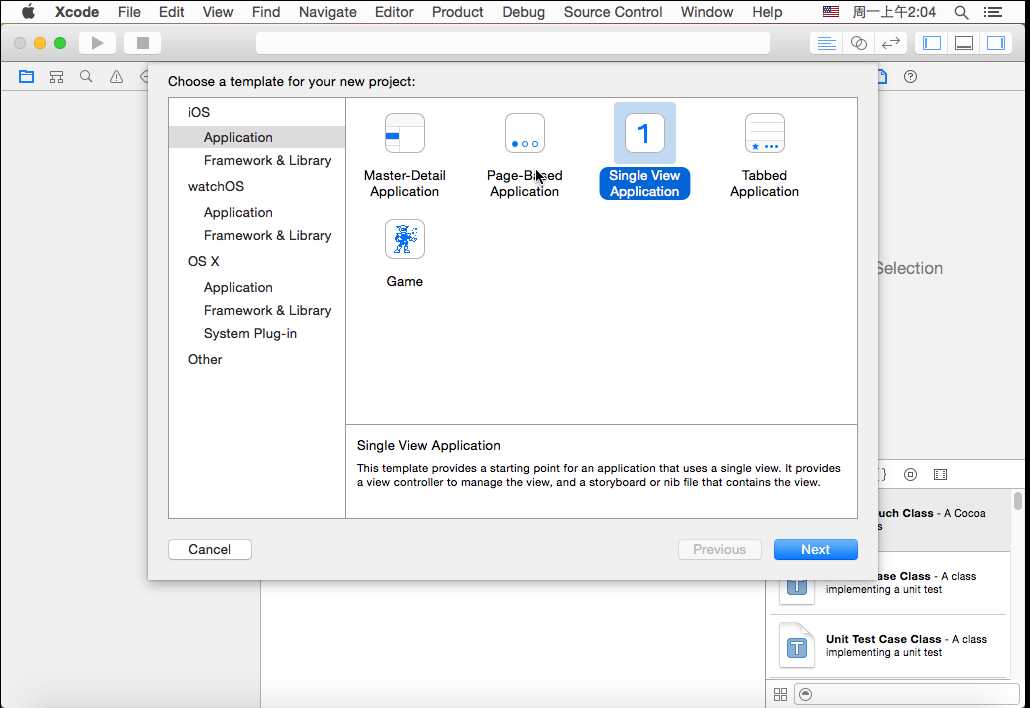This screenshot has height=708, width=1030.
Task: Select Unit Test Case Class library item
Action: pos(888,646)
